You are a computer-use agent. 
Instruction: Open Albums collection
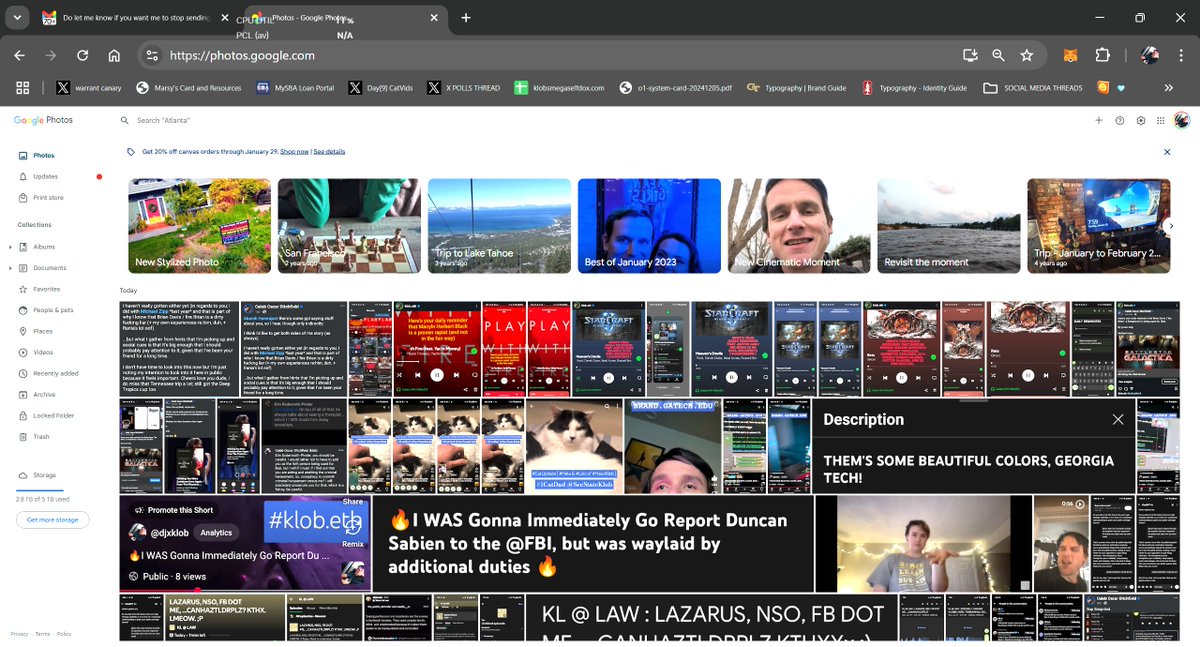click(44, 247)
